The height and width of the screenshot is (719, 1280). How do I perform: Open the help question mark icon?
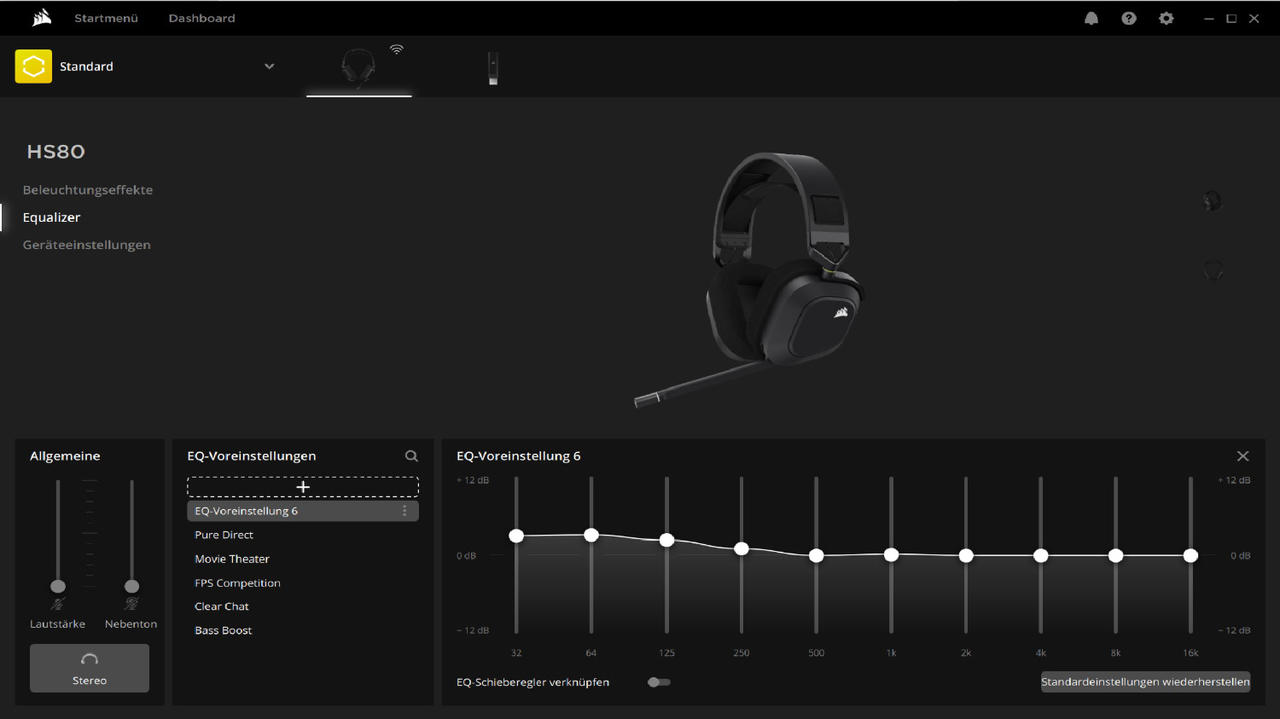pos(1129,18)
